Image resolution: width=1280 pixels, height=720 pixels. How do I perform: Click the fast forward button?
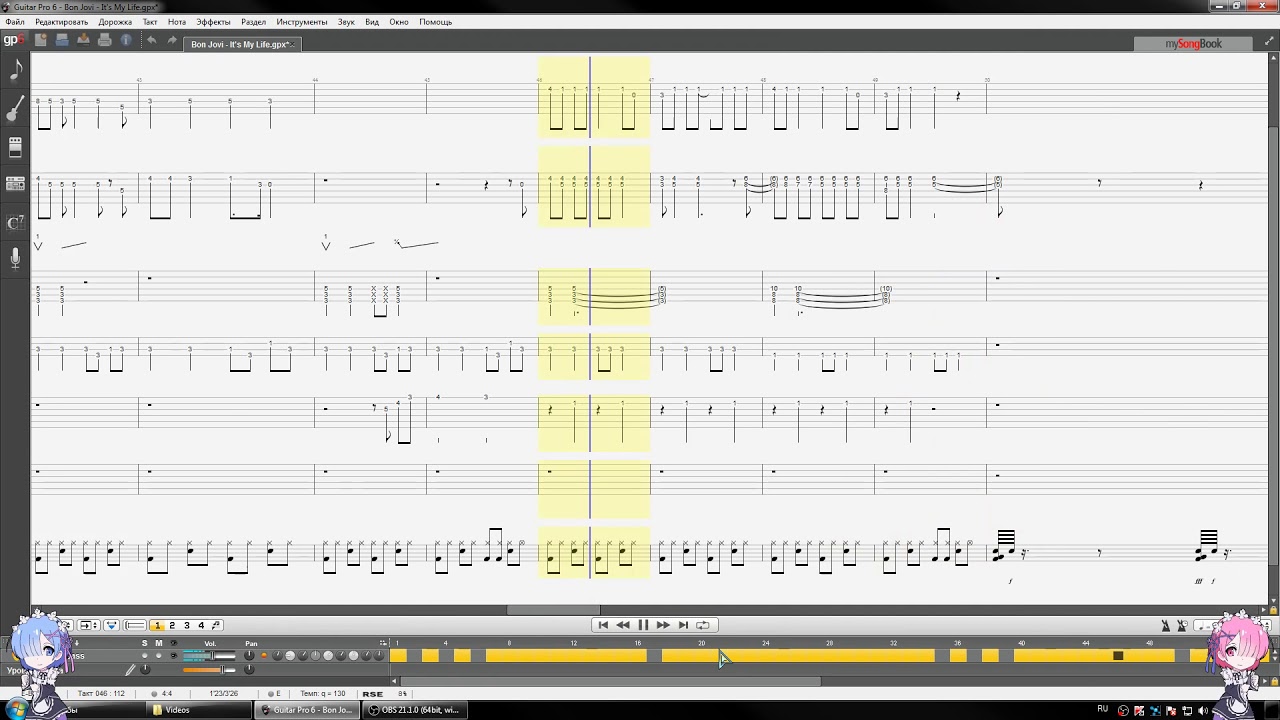[x=663, y=625]
